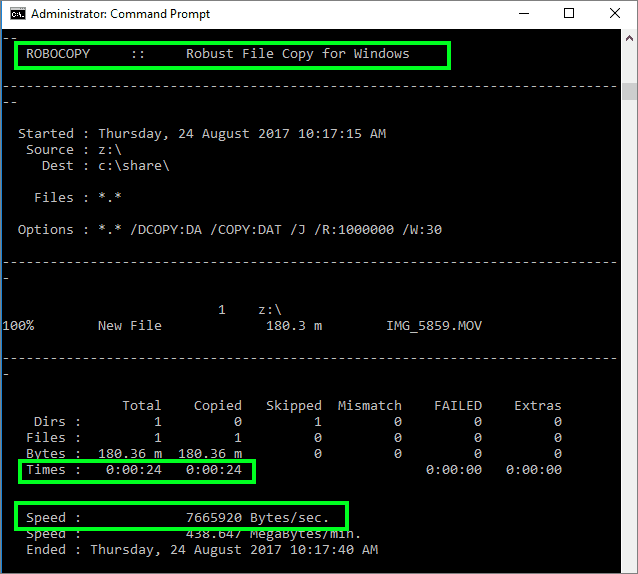Viewport: 638px width, 574px height.
Task: Click the '/J' option
Action: [297, 230]
